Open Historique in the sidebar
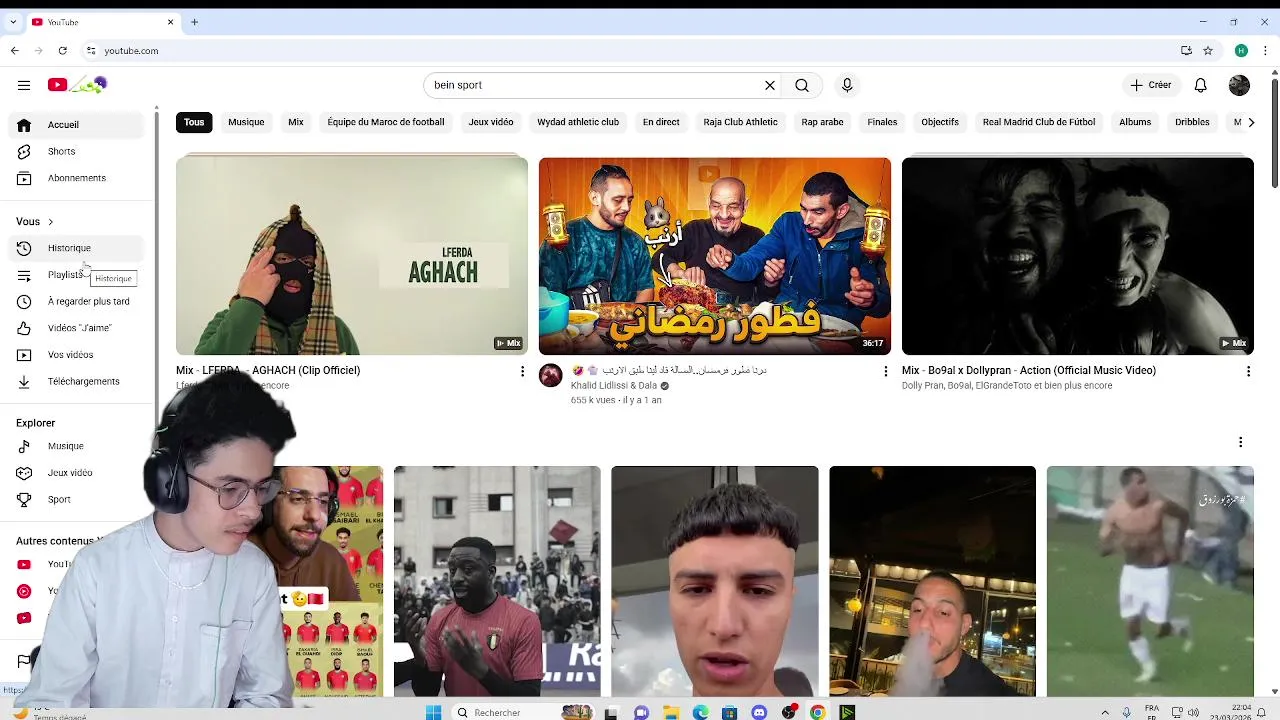Image resolution: width=1280 pixels, height=720 pixels. 78,248
